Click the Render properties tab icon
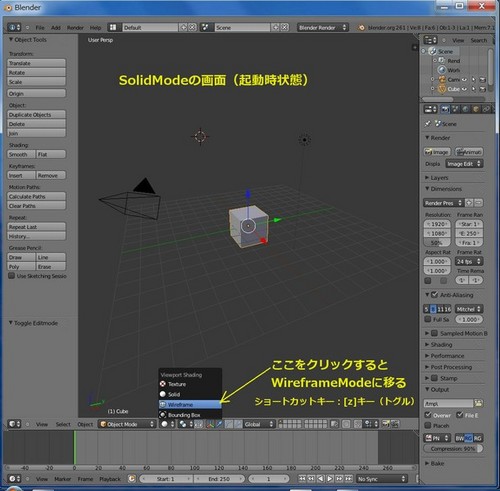The image size is (500, 491). (445, 109)
